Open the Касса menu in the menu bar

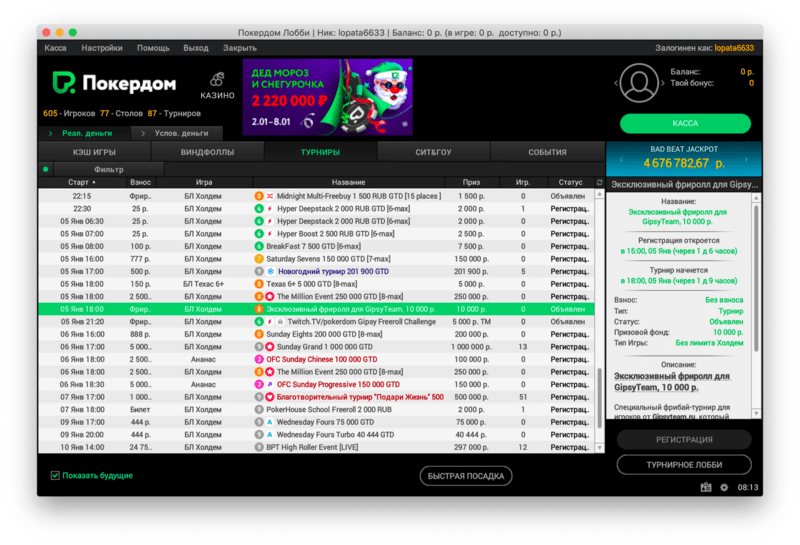point(56,48)
